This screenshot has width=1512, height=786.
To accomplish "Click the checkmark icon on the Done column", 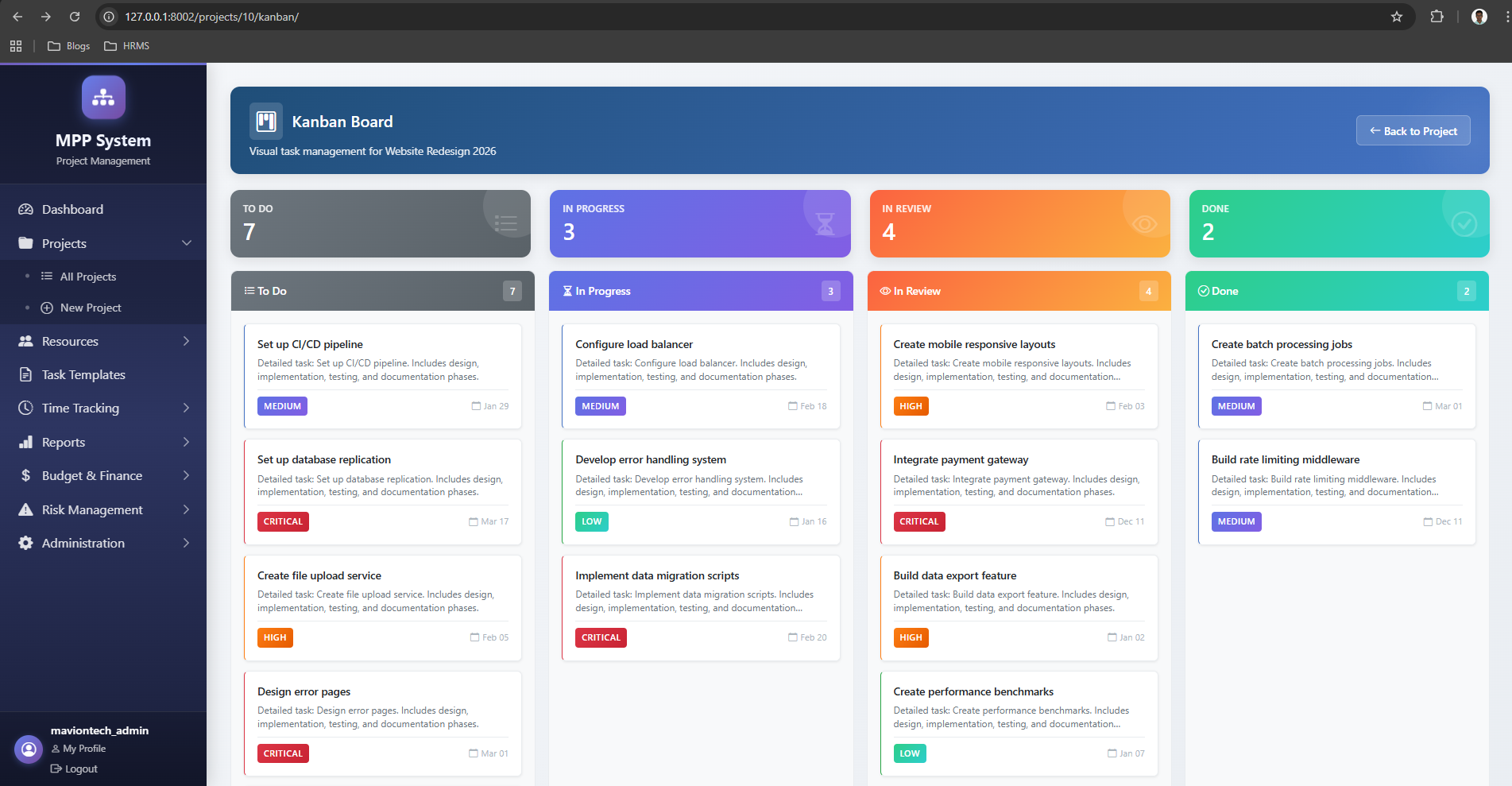I will click(x=1464, y=223).
